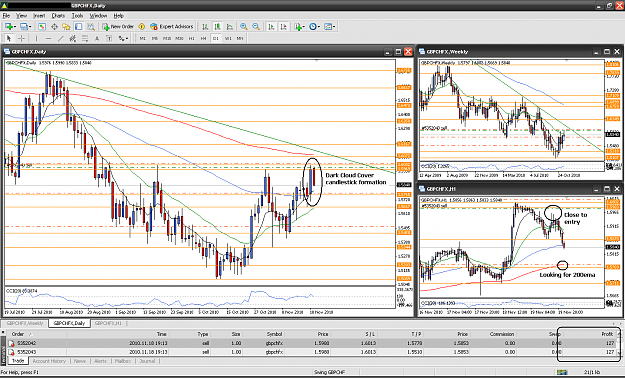Switch timeframe to MN

pyautogui.click(x=240, y=38)
